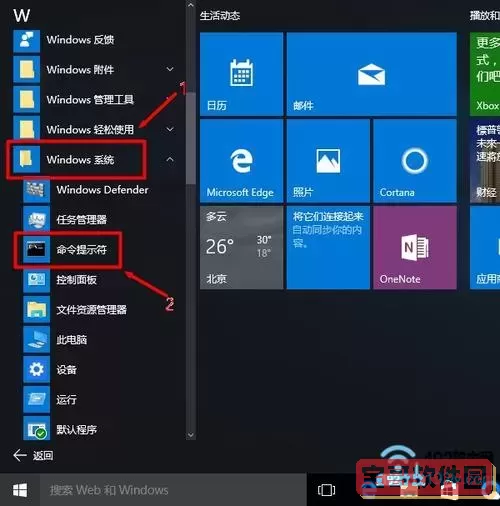Open the 将它们连接起来 sync tile

point(328,247)
